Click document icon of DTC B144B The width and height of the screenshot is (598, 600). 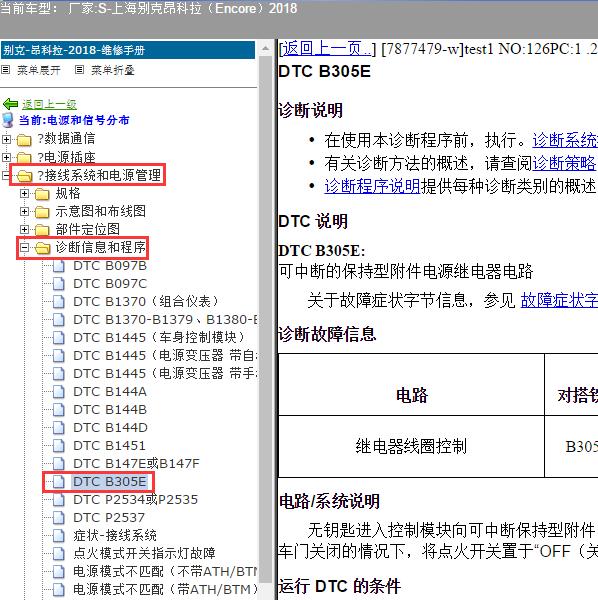tap(59, 409)
